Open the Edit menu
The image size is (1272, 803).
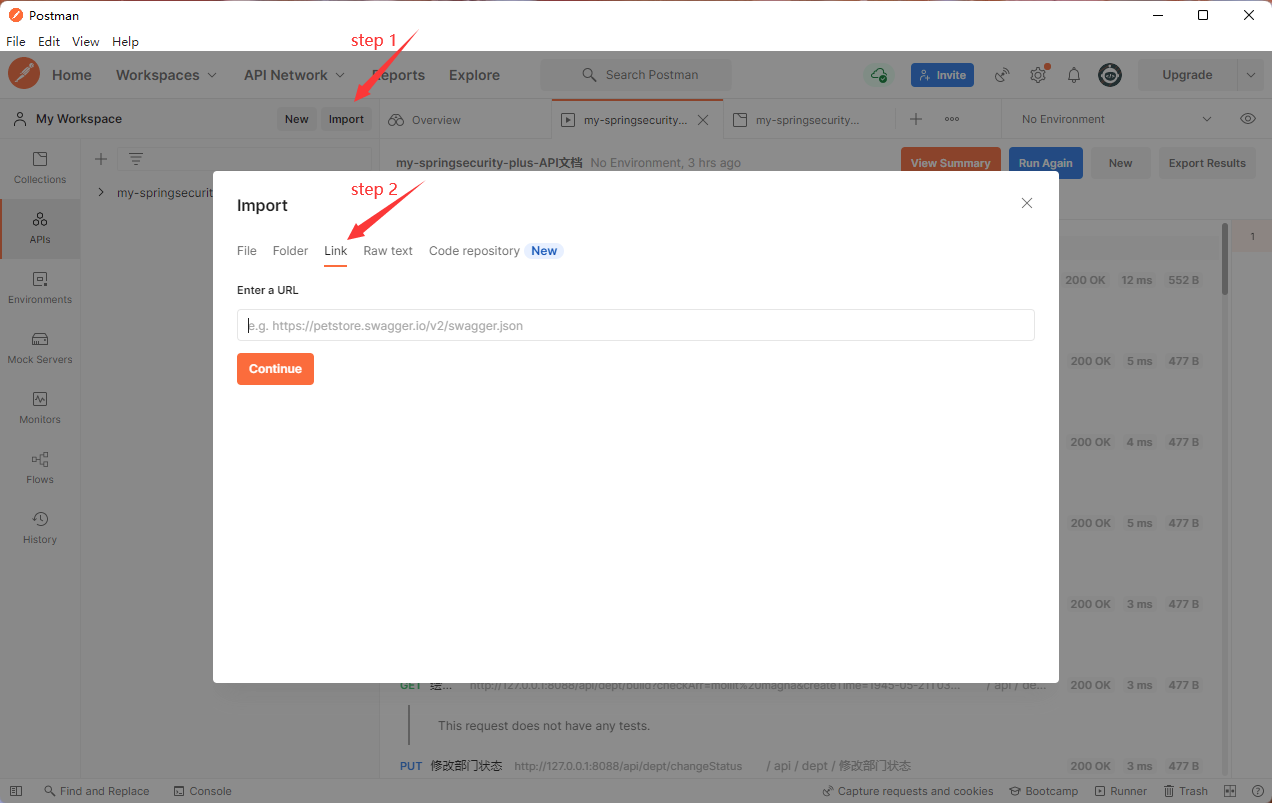click(49, 42)
